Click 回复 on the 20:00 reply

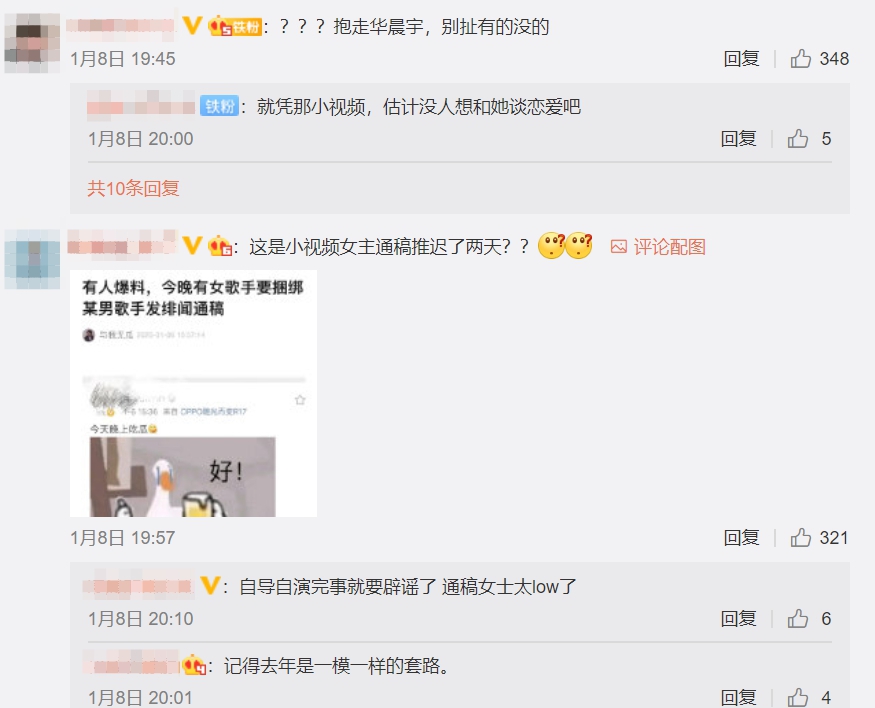(x=738, y=138)
